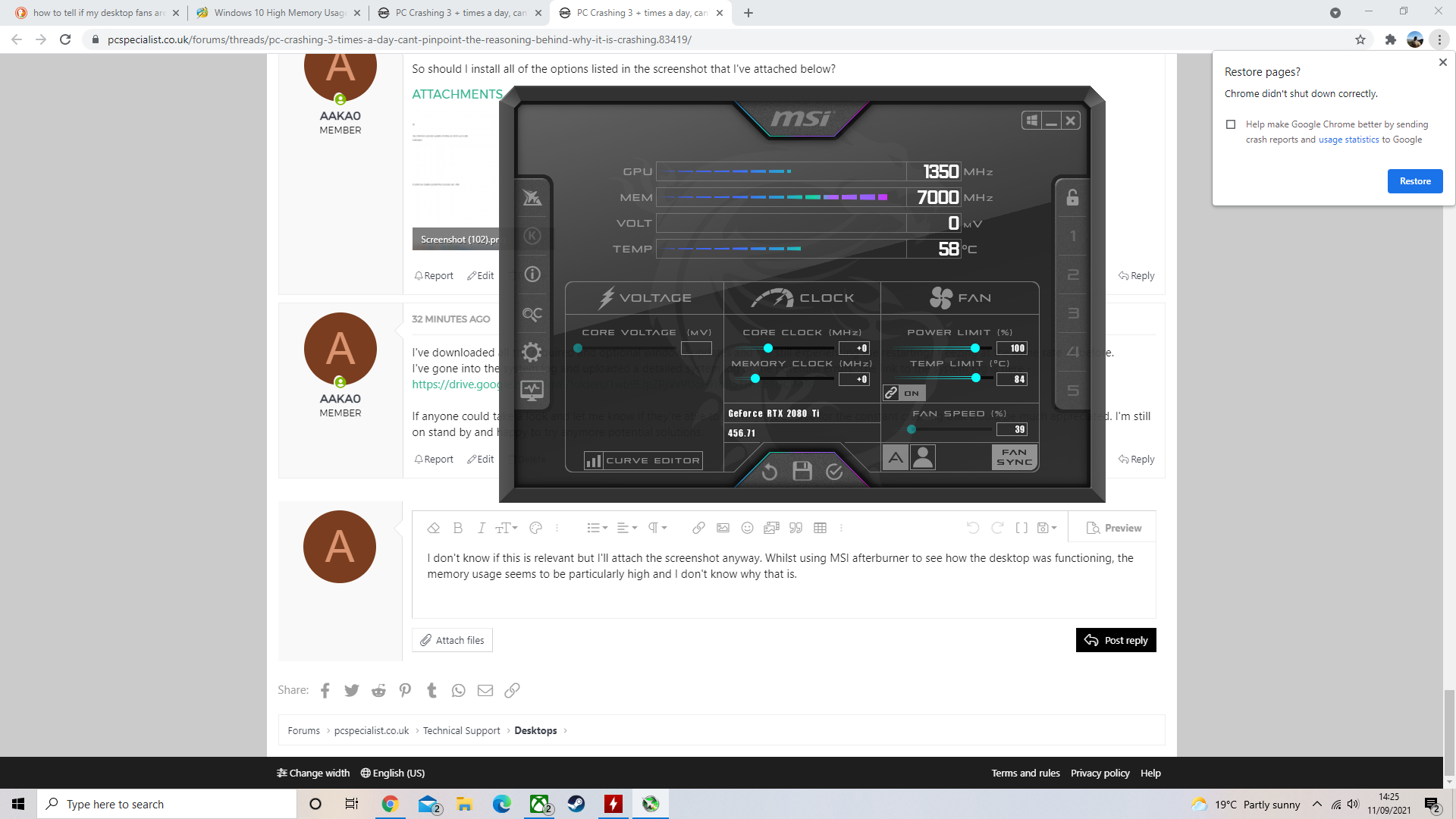Open Afterburner hardware monitor window icon

click(532, 391)
